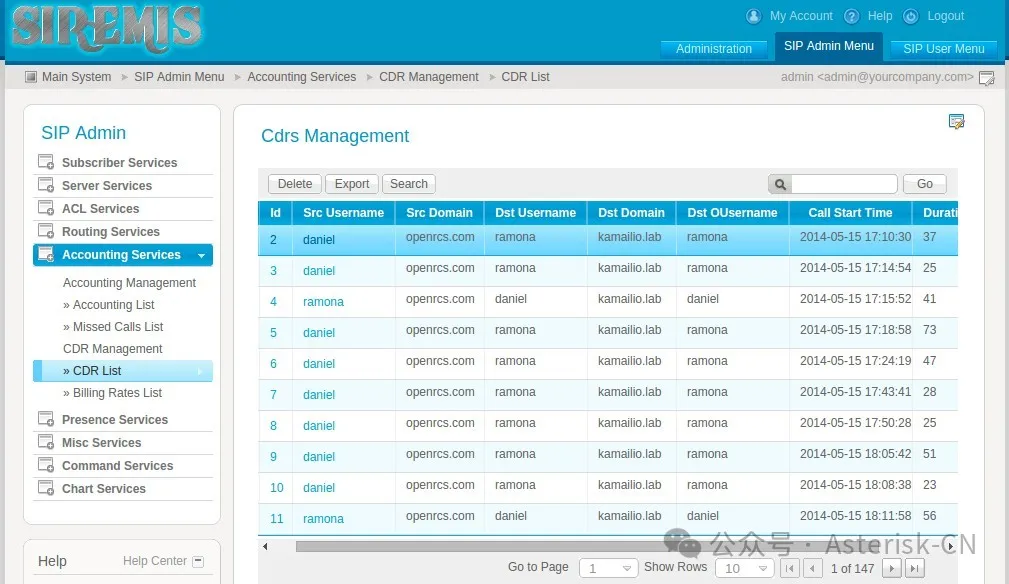Click the Presence Services menu icon
Screen dimensions: 1009x584
[x=46, y=419]
